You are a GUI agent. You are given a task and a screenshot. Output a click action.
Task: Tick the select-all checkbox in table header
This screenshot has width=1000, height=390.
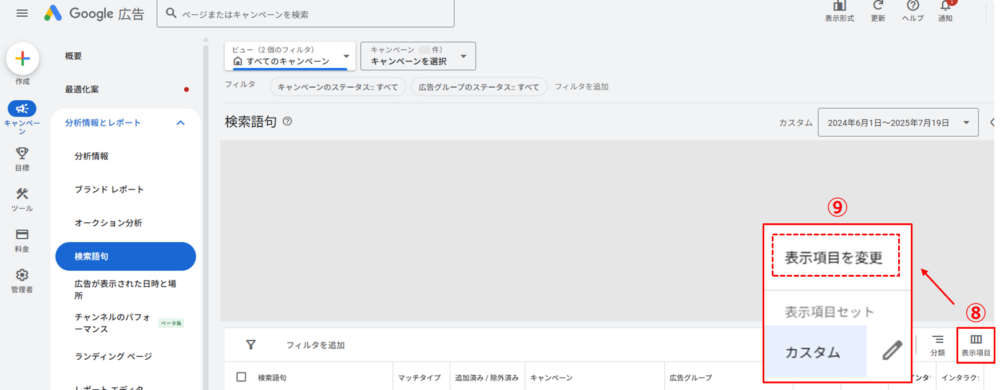241,377
